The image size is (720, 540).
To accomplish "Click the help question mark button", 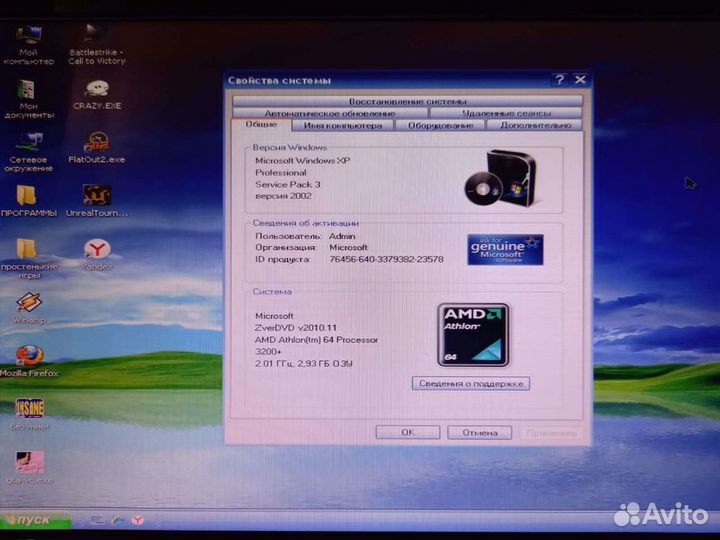I will pyautogui.click(x=559, y=80).
